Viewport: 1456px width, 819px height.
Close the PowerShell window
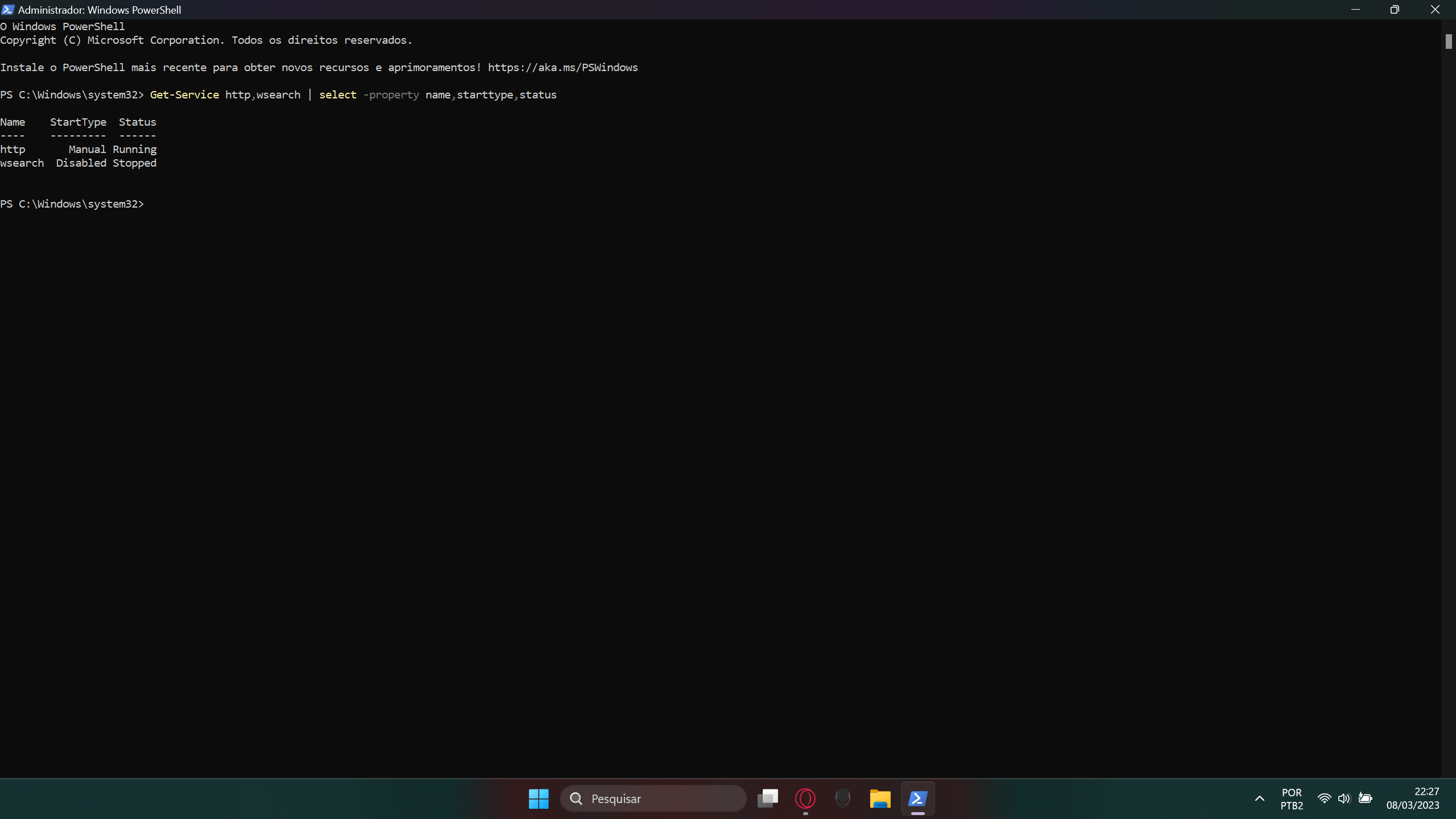click(x=1435, y=10)
